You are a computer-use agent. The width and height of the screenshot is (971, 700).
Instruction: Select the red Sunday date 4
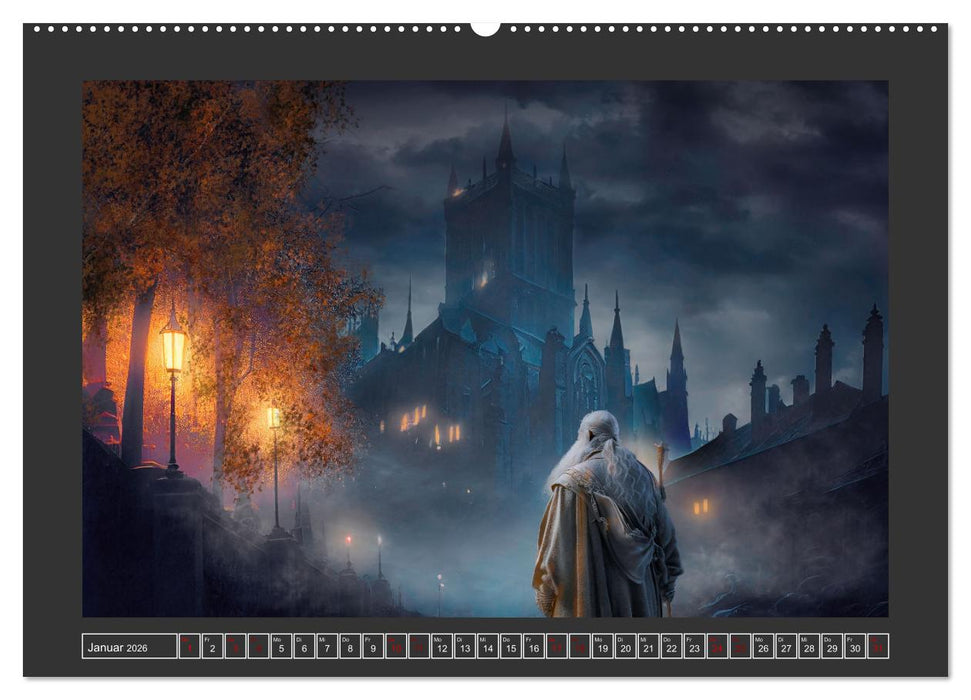(x=257, y=646)
